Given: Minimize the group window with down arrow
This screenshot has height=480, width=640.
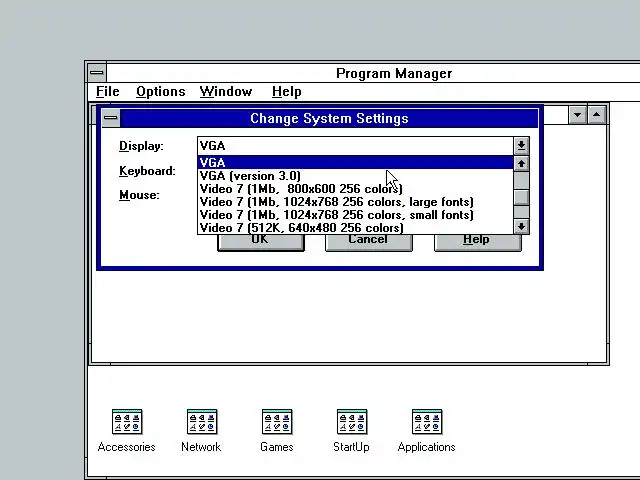Looking at the screenshot, I should [x=578, y=115].
